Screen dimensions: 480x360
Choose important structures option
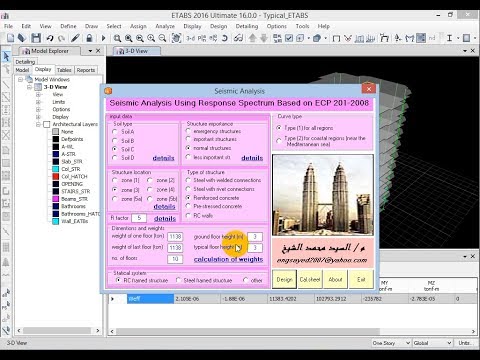click(x=188, y=139)
